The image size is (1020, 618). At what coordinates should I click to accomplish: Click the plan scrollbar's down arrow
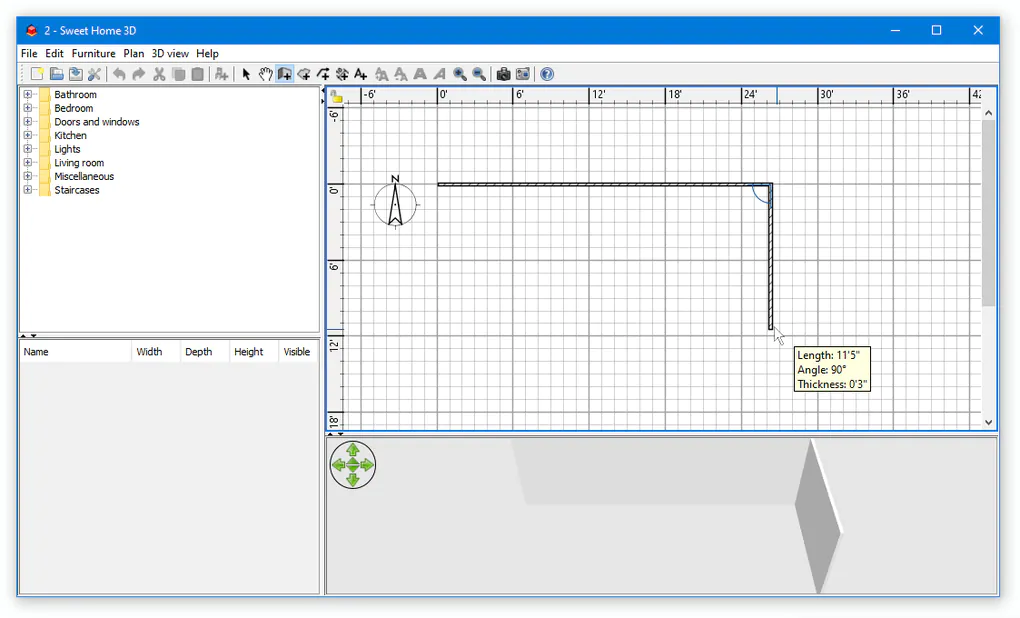(x=989, y=422)
